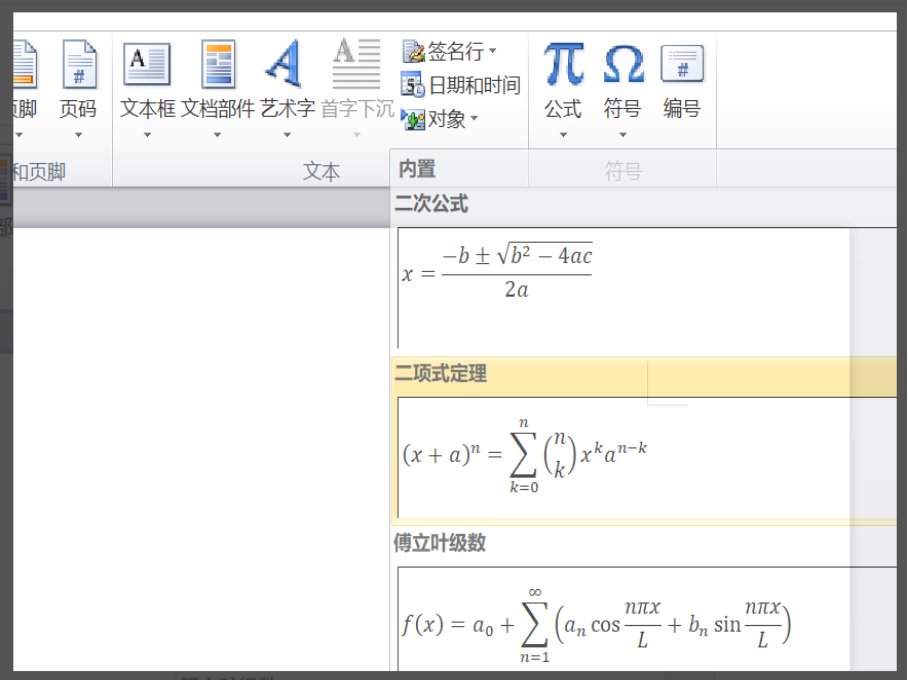Open 文档部件 document parts
The image size is (908, 681).
point(217,66)
